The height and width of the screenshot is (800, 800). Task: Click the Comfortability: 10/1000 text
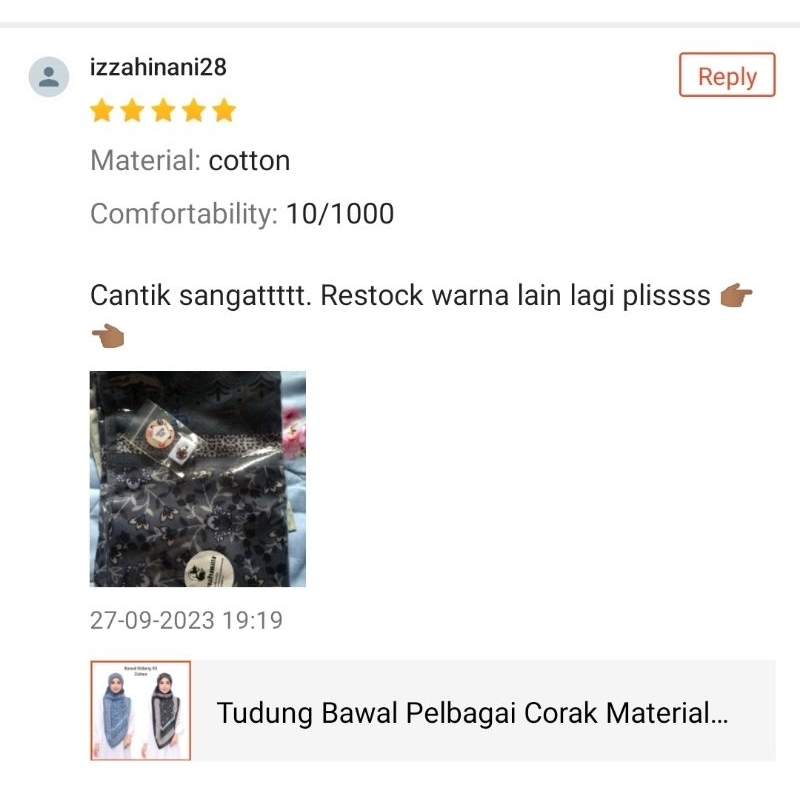[x=242, y=213]
